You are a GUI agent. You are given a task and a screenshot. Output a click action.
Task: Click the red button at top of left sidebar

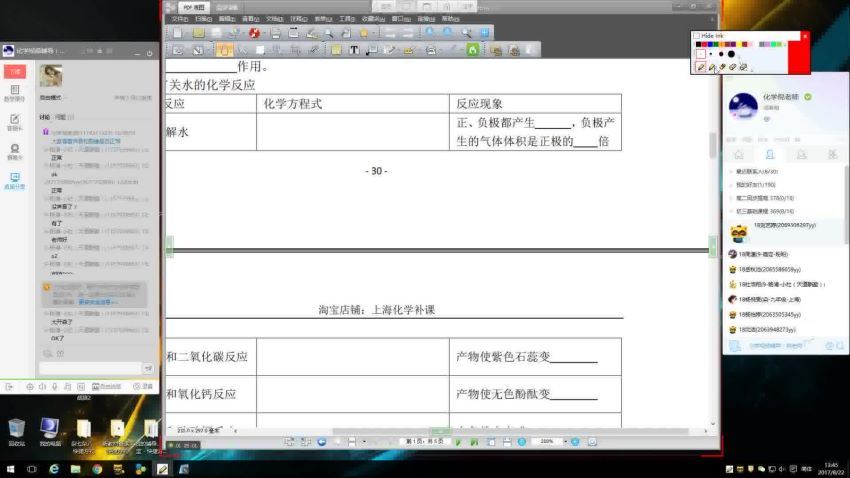pyautogui.click(x=14, y=71)
